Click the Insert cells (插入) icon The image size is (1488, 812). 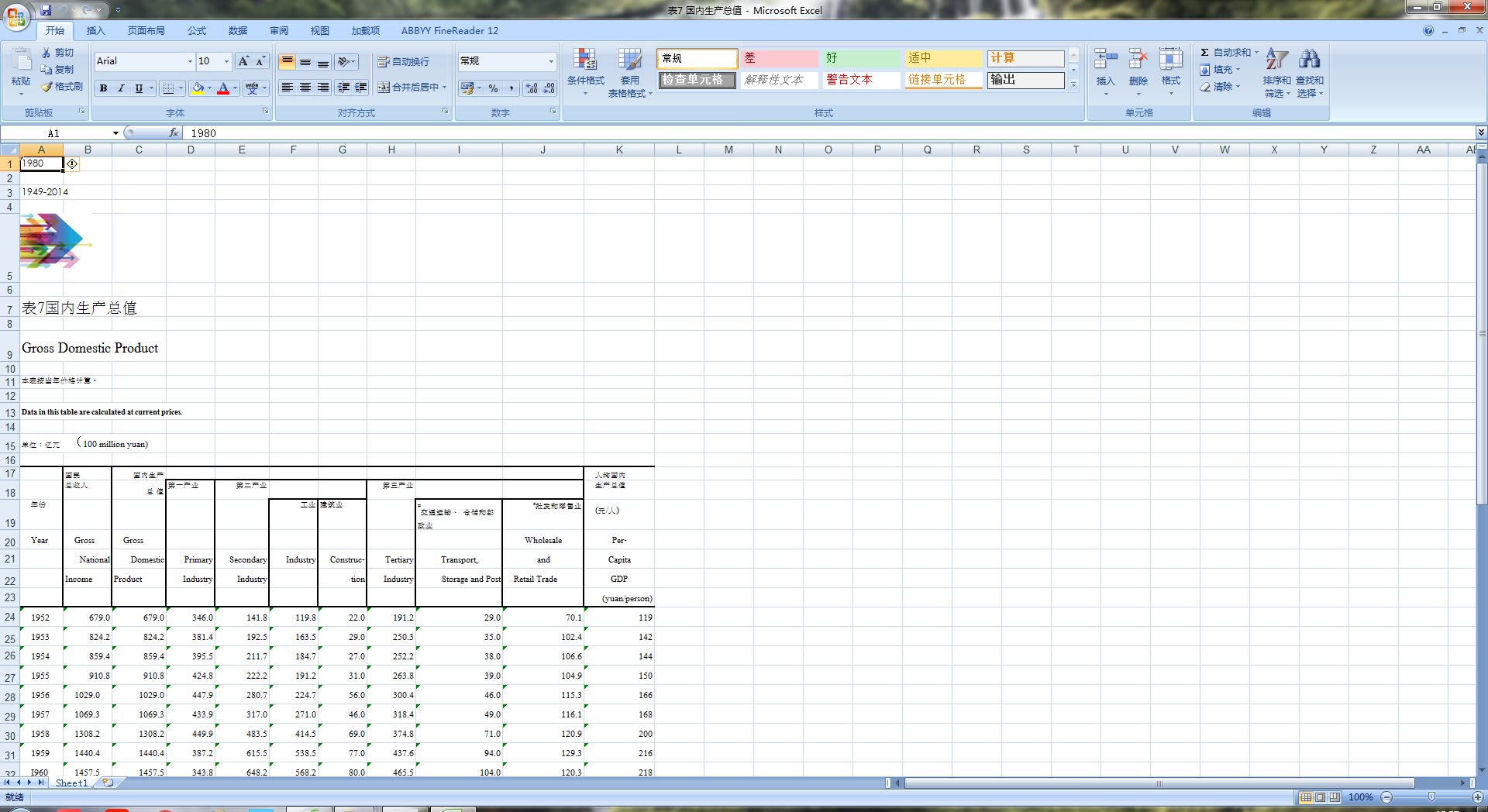click(x=1105, y=62)
